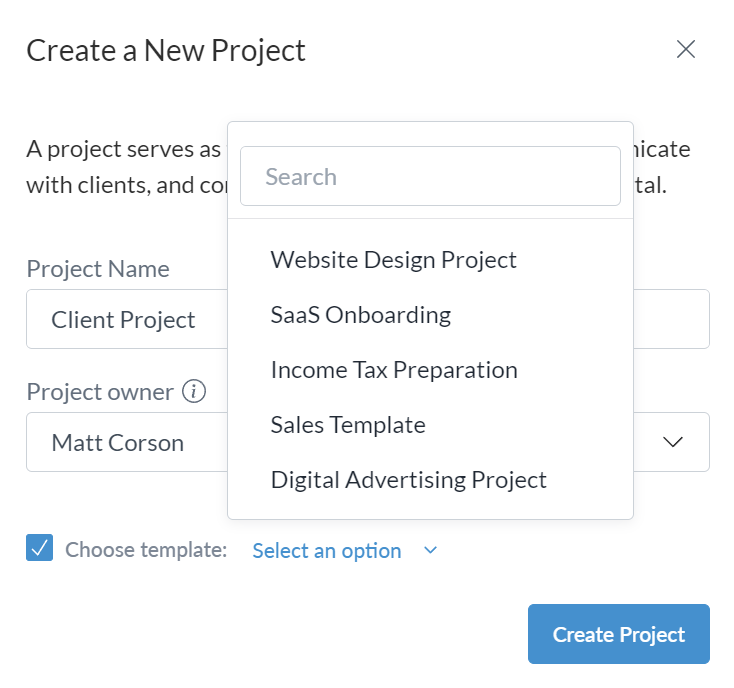Click the Project Name field containing Client Project
Screen dimensions: 734x688
click(125, 320)
